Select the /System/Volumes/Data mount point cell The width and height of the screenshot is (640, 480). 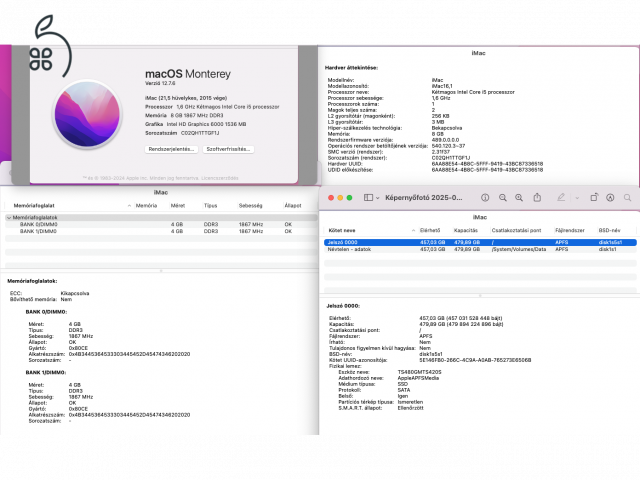519,249
